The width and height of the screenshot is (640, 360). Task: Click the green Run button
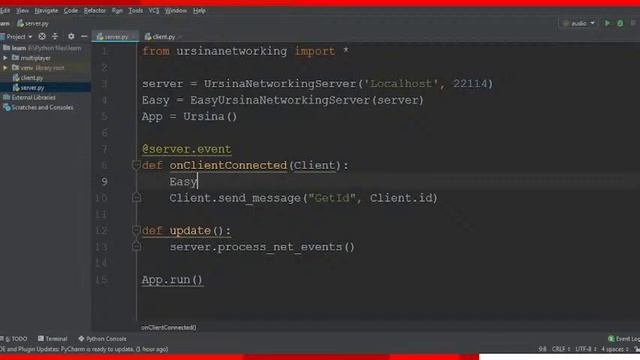(607, 23)
